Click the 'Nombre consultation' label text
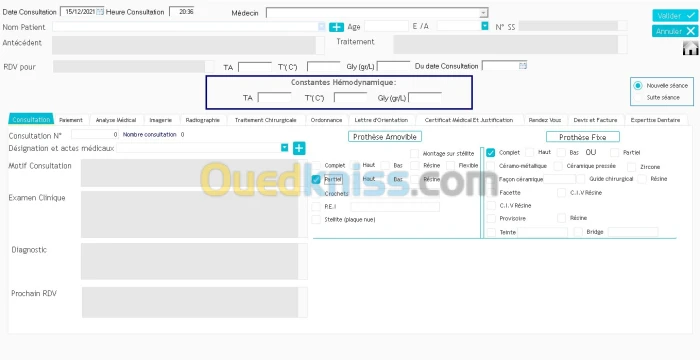The width and height of the screenshot is (700, 360). [150, 134]
